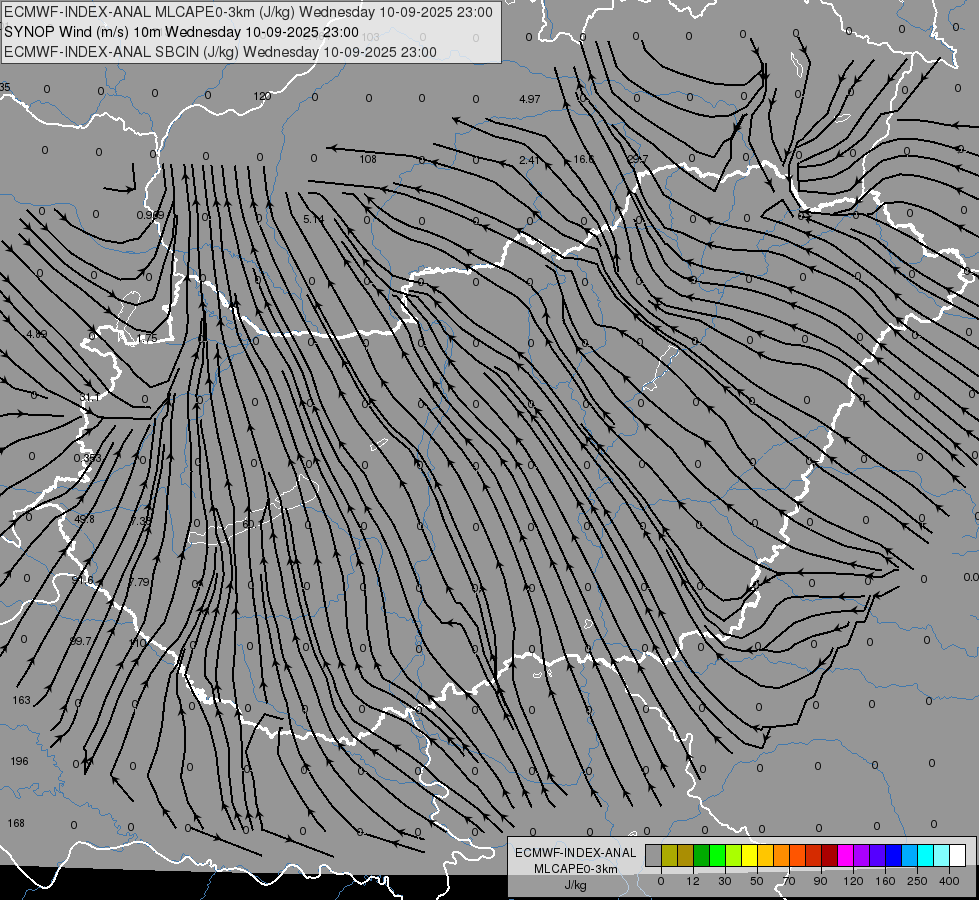This screenshot has height=900, width=979.
Task: Click the J/kg unit label in legend
Action: 576,885
